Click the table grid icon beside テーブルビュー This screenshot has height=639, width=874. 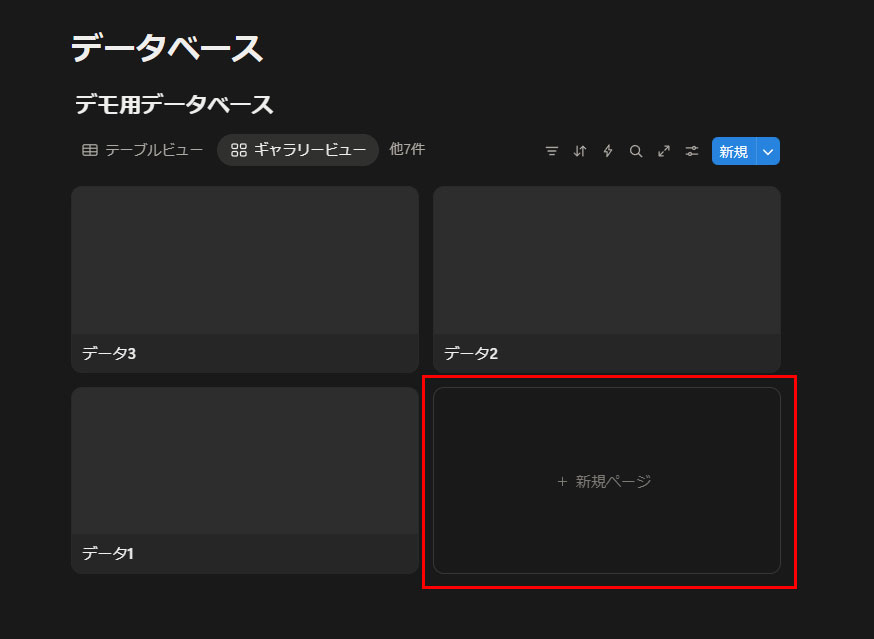[90, 150]
